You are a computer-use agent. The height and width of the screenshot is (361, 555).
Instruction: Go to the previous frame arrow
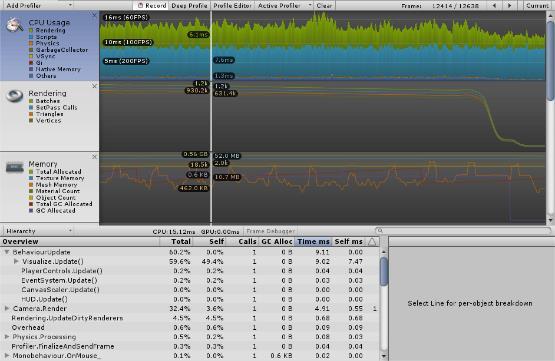click(494, 5)
